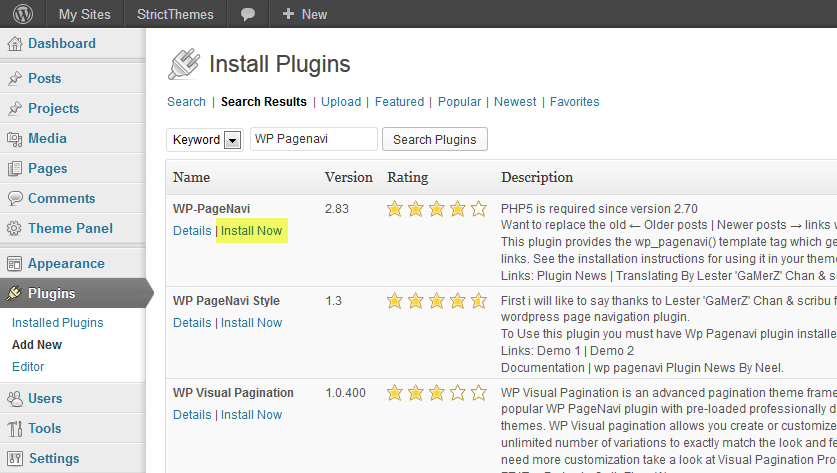Open Installed Plugins in the submenu
Viewport: 837px width, 473px height.
point(57,323)
